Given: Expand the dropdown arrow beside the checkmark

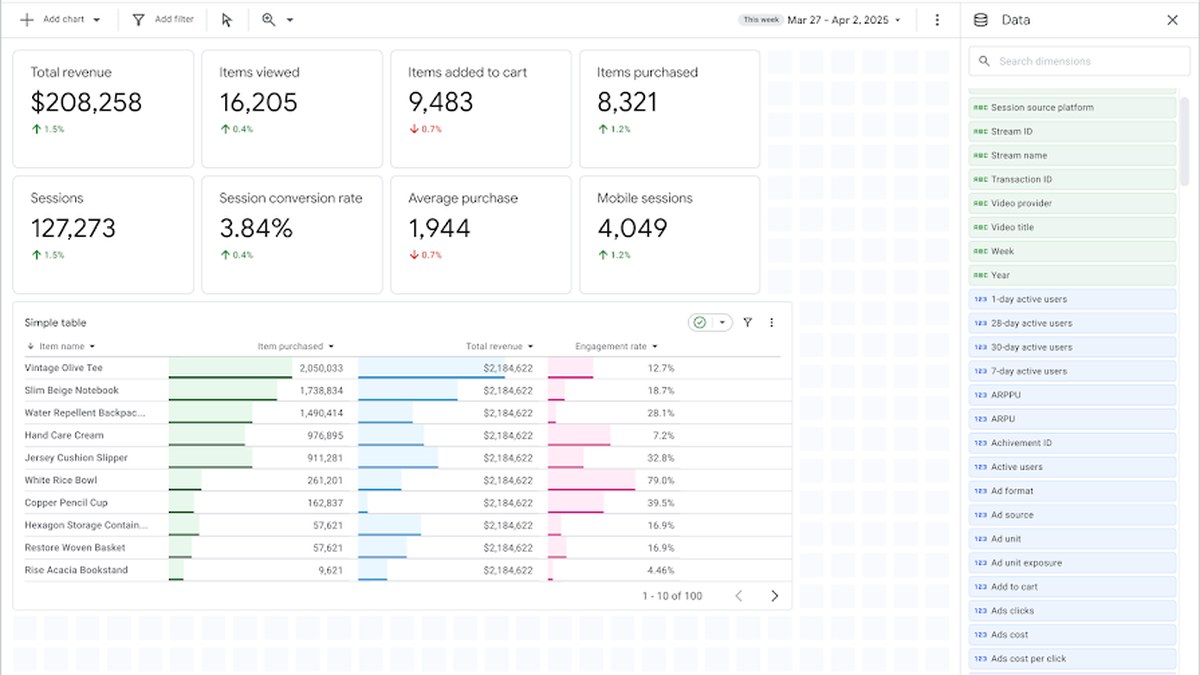Looking at the screenshot, I should [x=721, y=323].
